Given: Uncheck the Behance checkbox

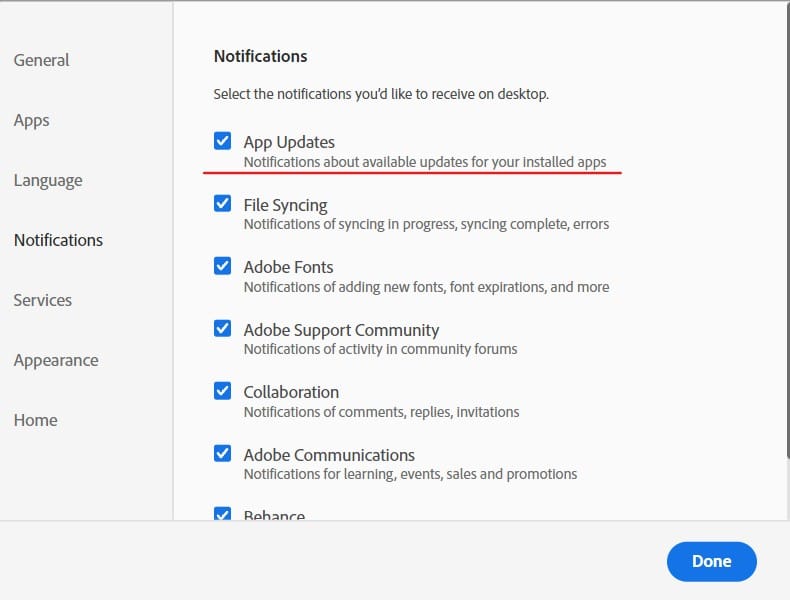Looking at the screenshot, I should 223,515.
